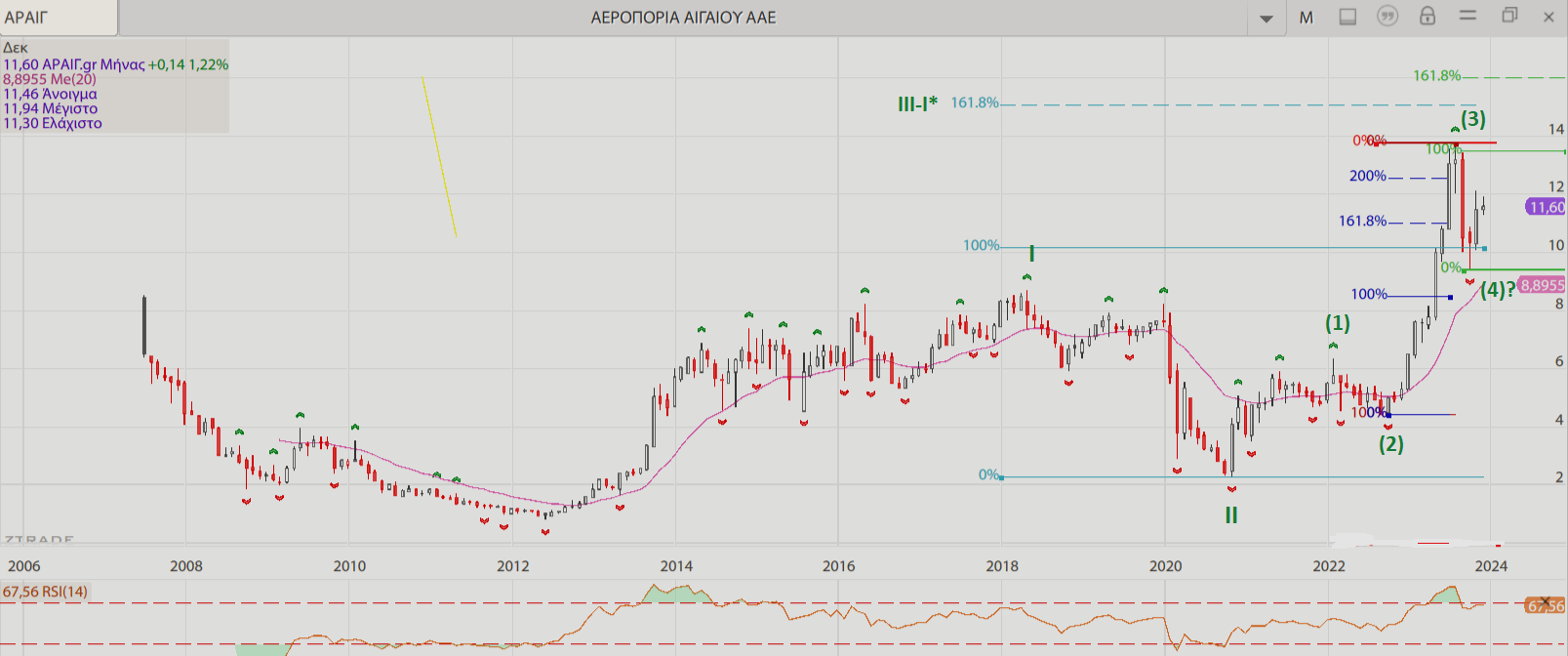Click the 2024 year label on time axis
This screenshot has width=1568, height=656.
[x=1491, y=566]
